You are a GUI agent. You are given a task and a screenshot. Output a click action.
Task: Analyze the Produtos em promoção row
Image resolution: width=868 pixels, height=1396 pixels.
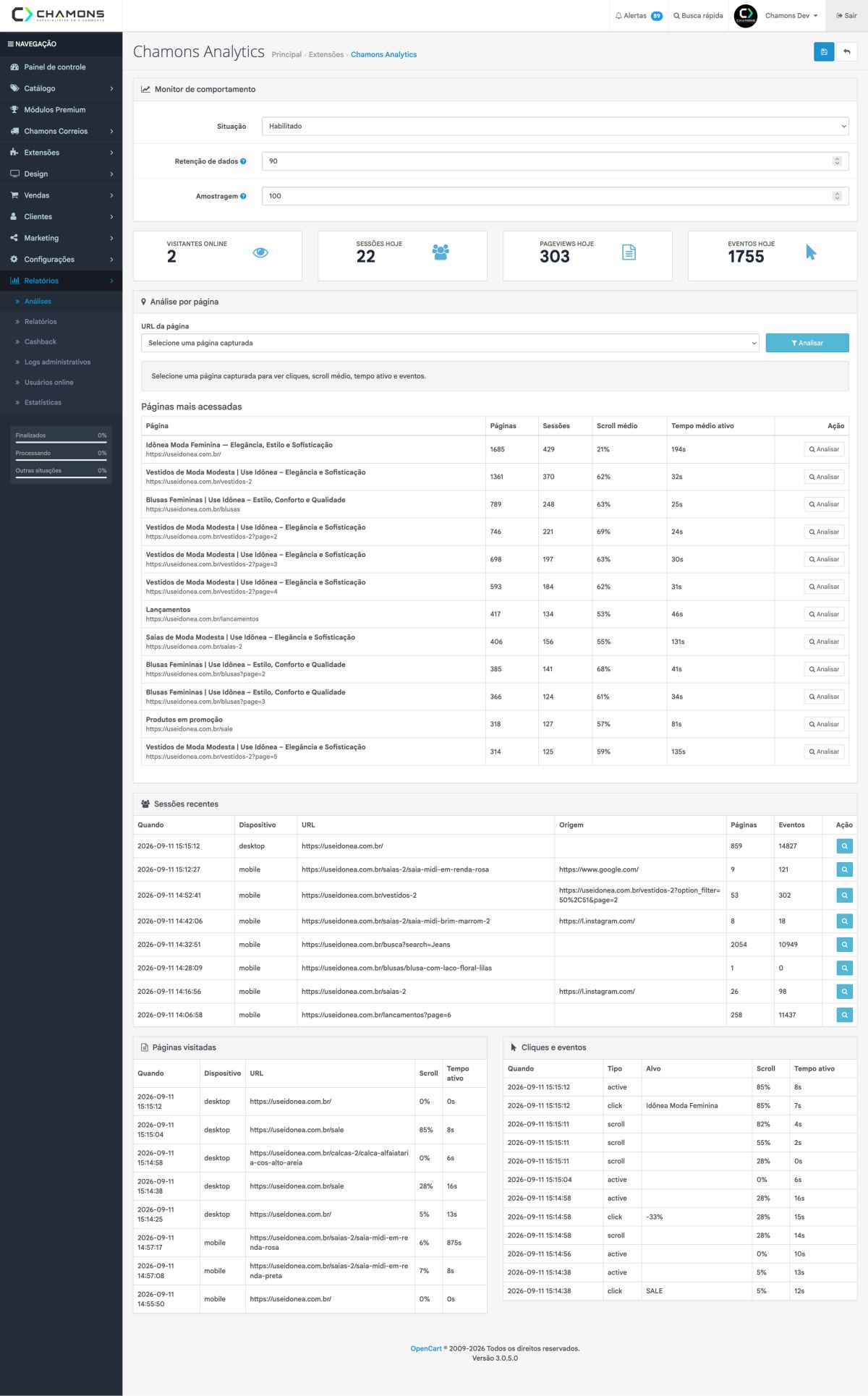(824, 724)
